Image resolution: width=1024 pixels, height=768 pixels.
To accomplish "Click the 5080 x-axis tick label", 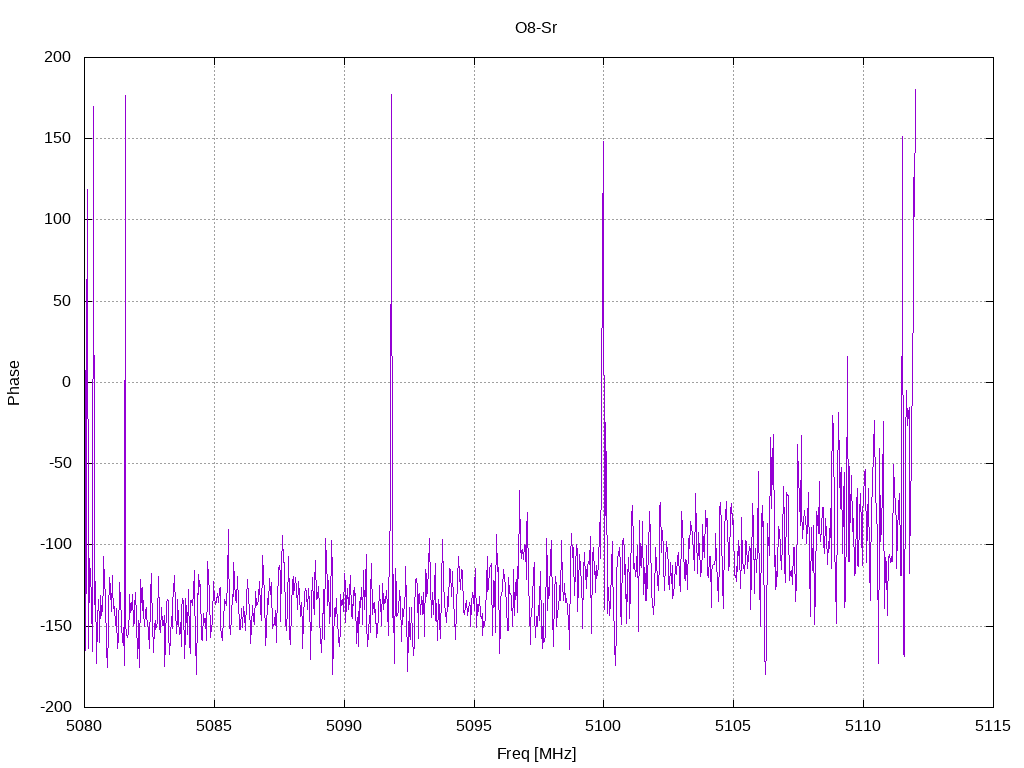I will [x=84, y=726].
